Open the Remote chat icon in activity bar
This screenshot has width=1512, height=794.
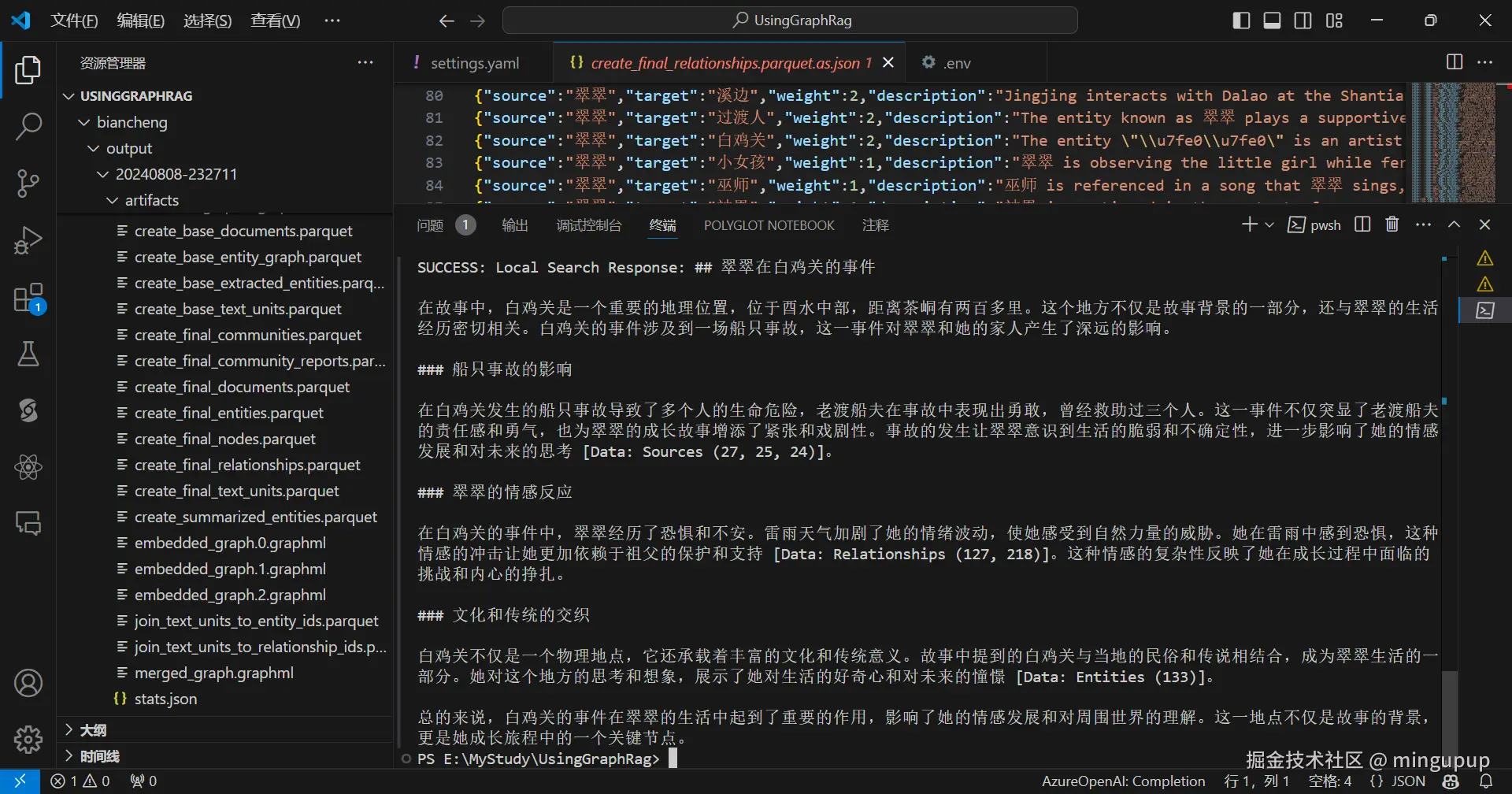pos(28,523)
